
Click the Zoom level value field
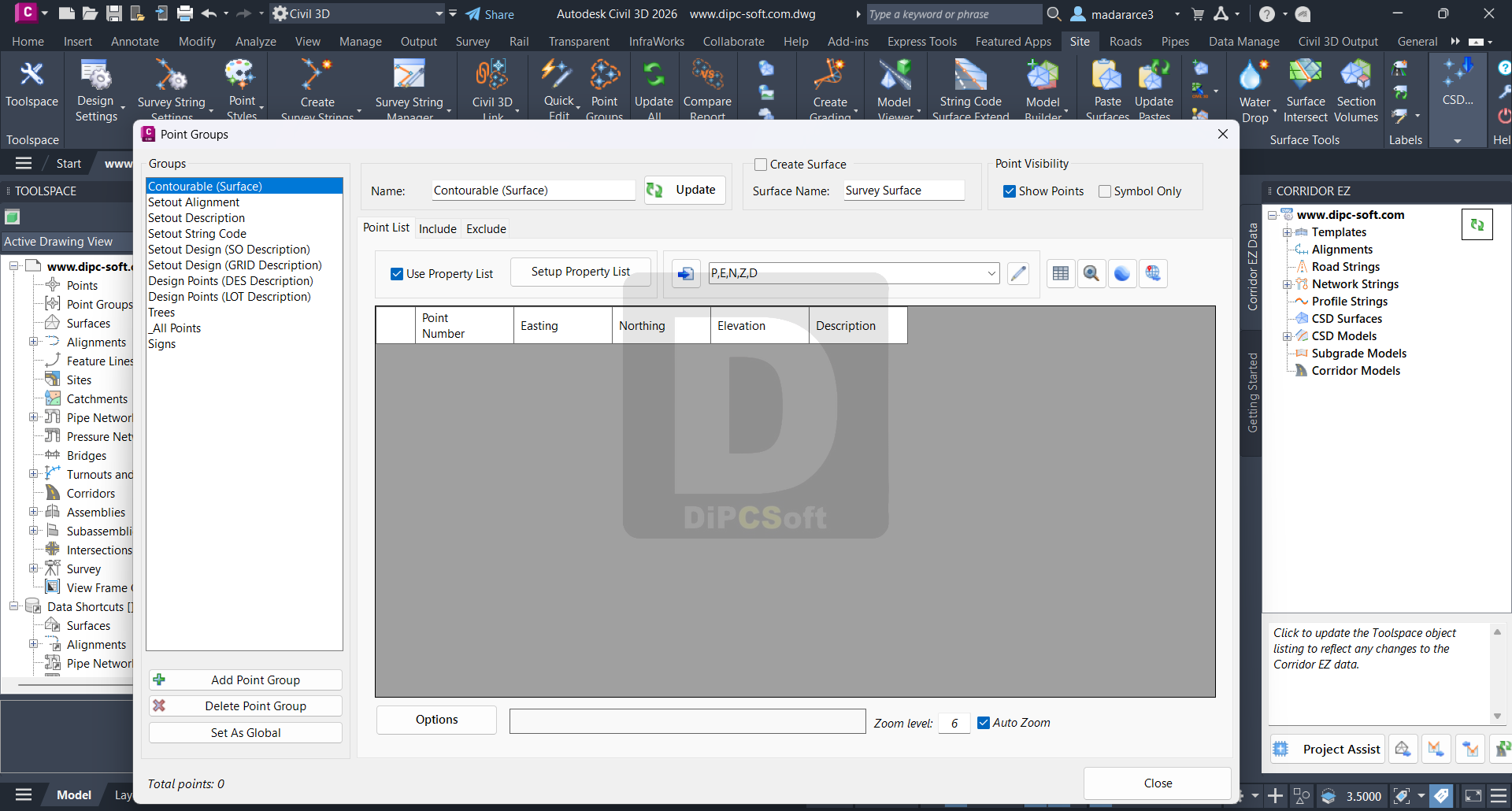(x=954, y=723)
